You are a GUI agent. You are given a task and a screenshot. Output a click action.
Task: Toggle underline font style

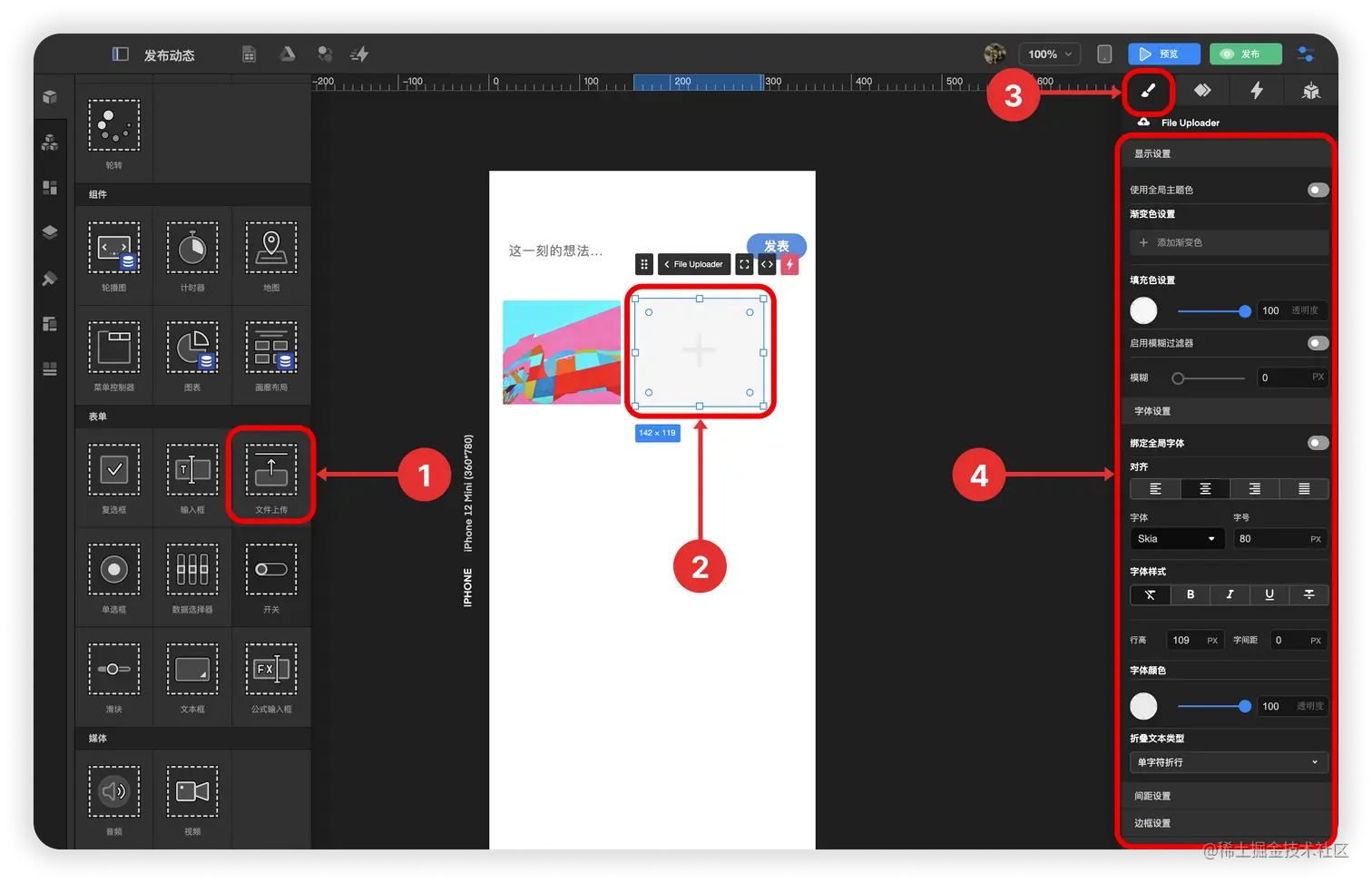[1269, 594]
